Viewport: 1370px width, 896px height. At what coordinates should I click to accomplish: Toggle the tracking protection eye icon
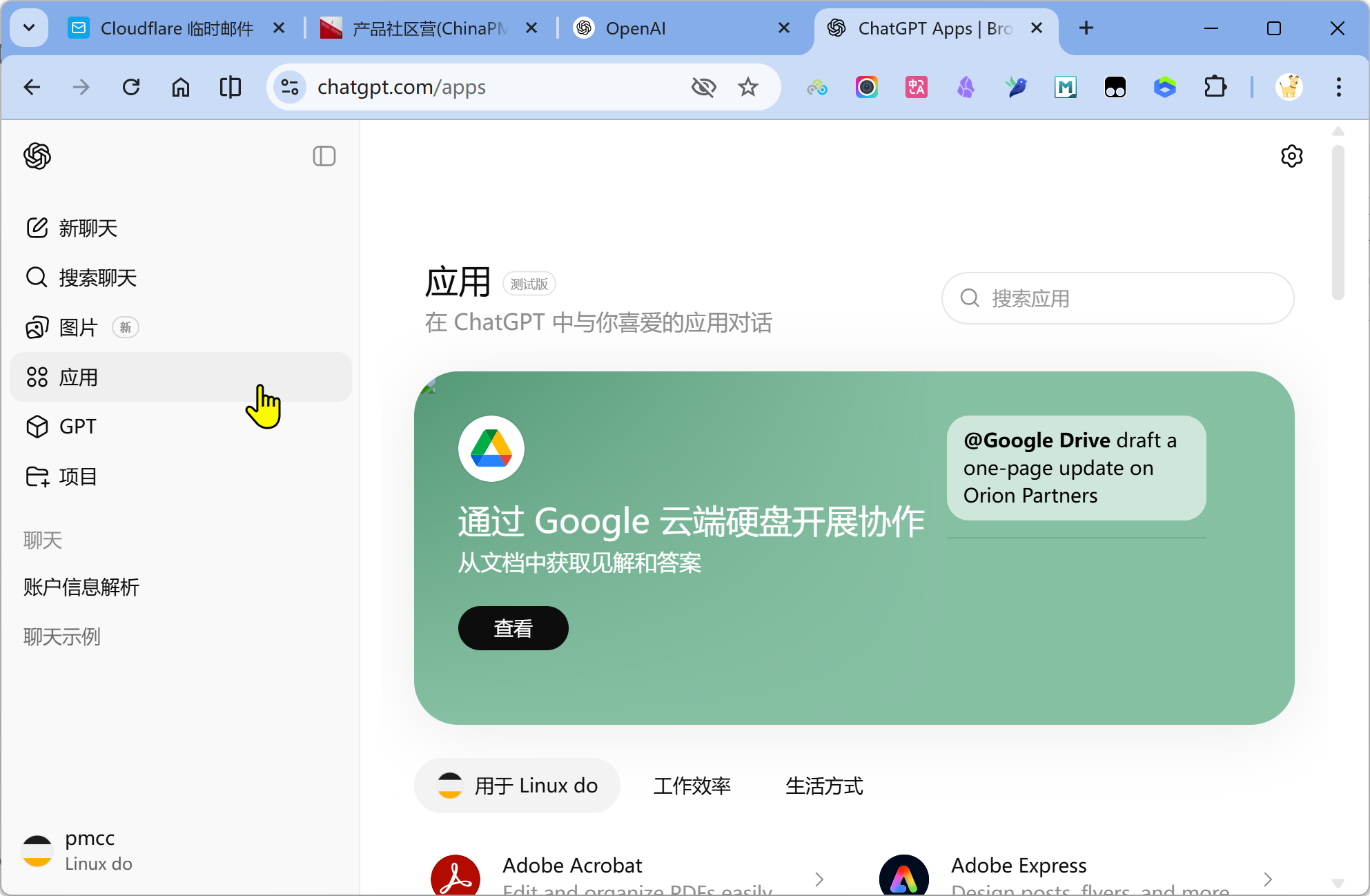click(703, 87)
